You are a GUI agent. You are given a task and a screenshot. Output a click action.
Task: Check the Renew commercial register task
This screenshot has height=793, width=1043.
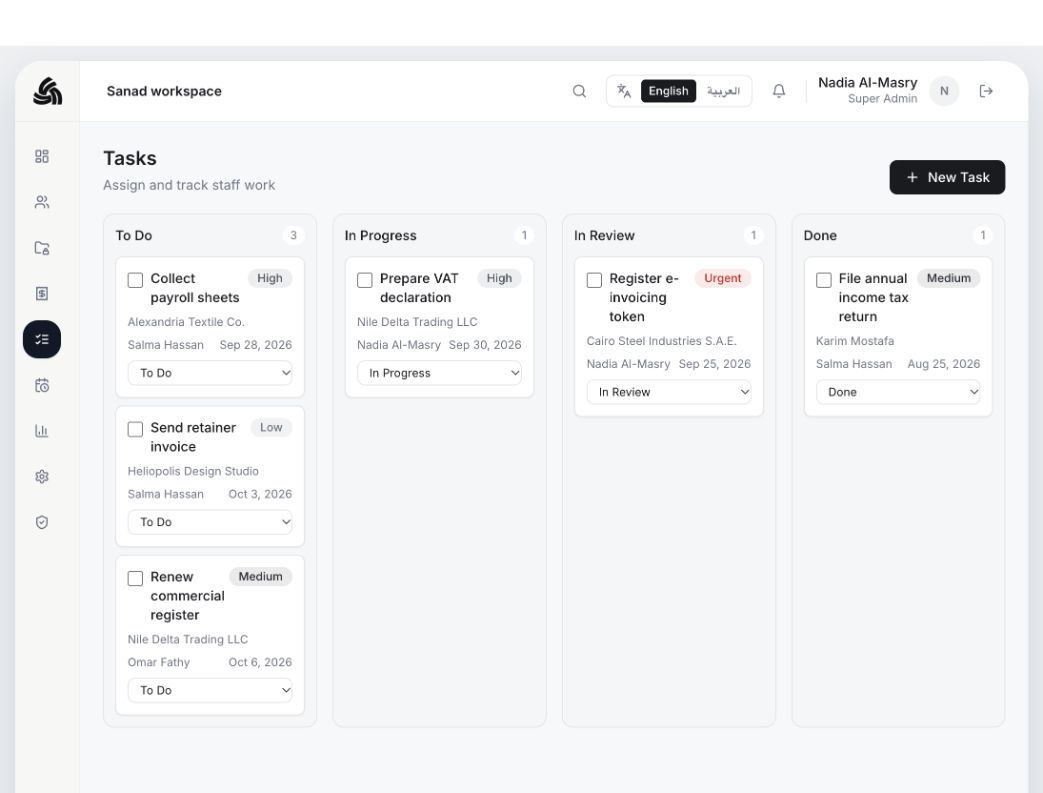click(x=135, y=578)
